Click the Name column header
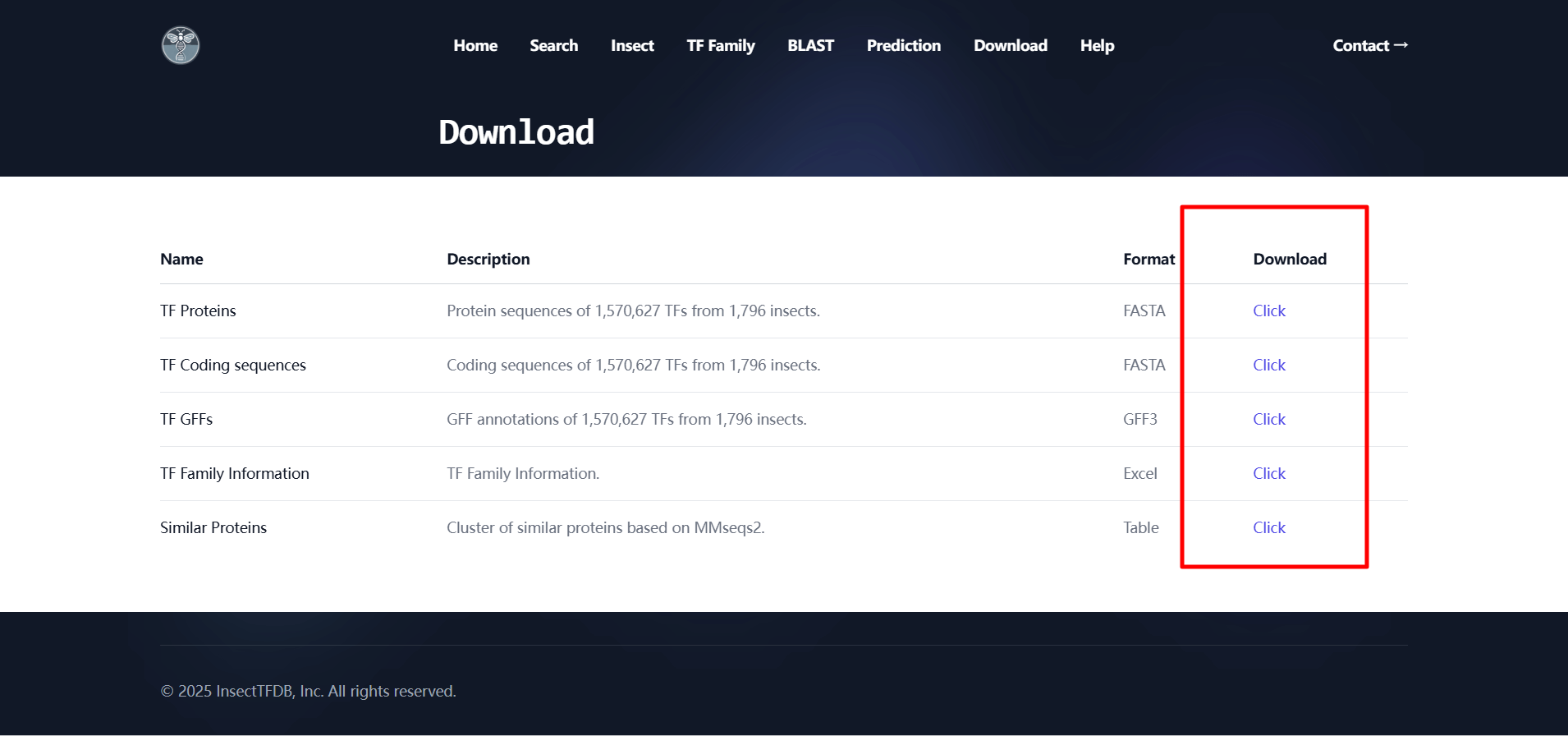Screen dimensions: 1568x736 [x=181, y=260]
